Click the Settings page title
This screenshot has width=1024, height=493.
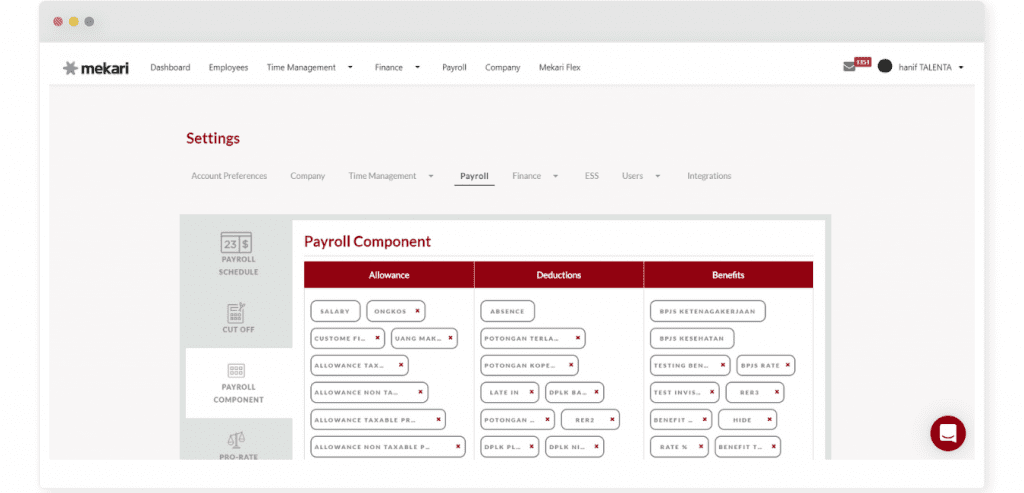pyautogui.click(x=213, y=138)
